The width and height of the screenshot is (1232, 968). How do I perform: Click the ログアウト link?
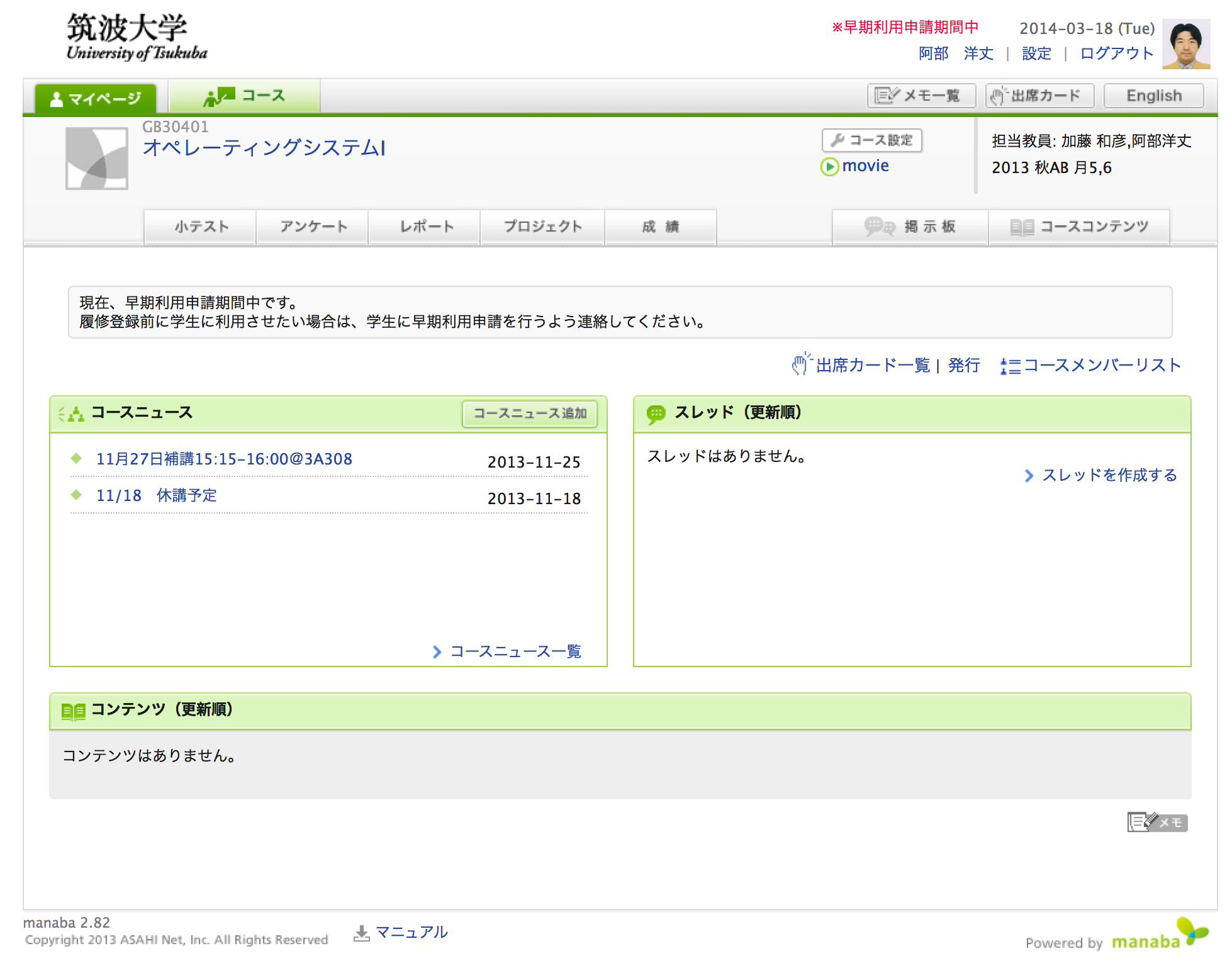pos(1116,53)
